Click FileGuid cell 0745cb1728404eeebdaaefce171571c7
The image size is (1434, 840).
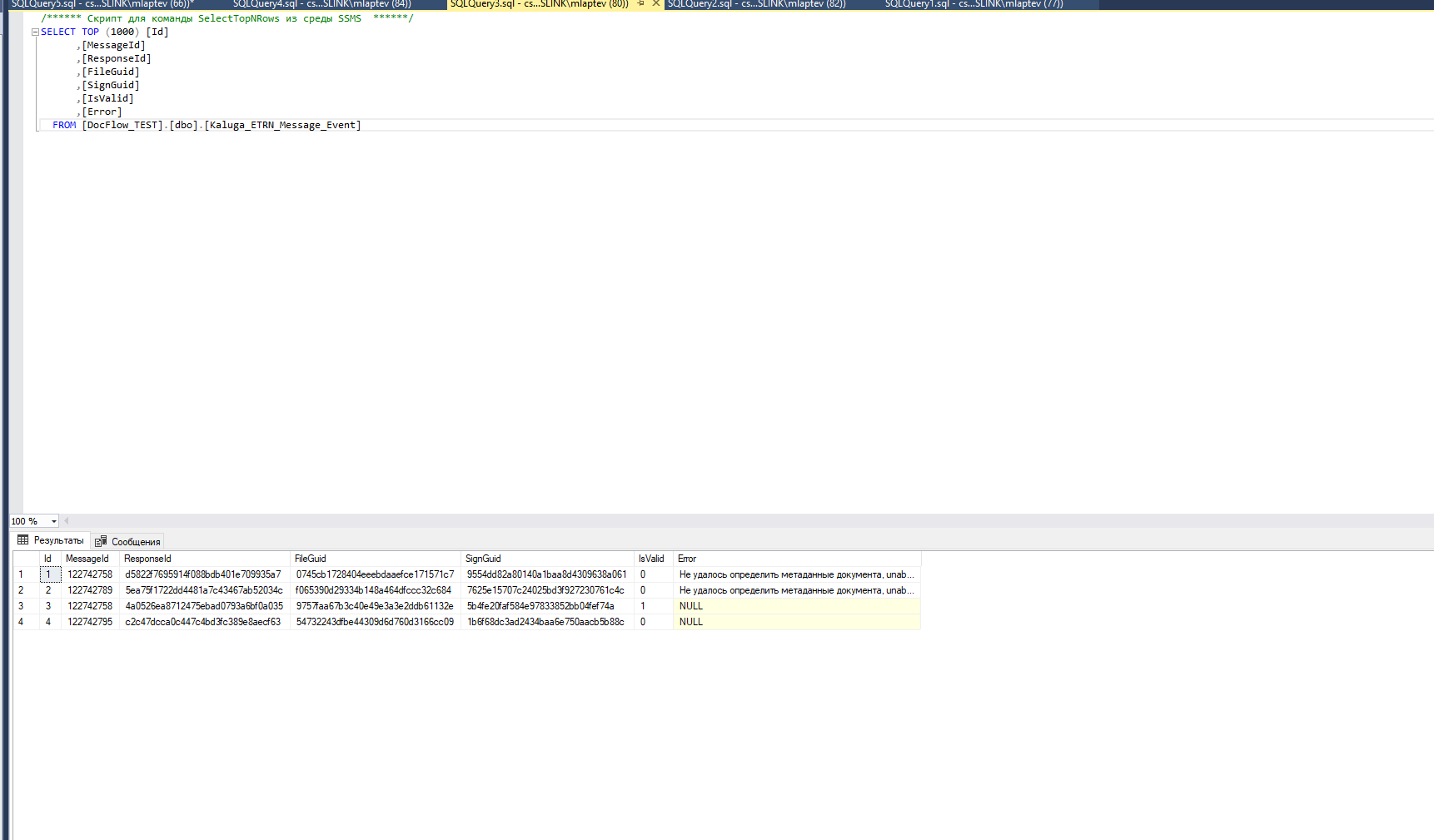376,574
